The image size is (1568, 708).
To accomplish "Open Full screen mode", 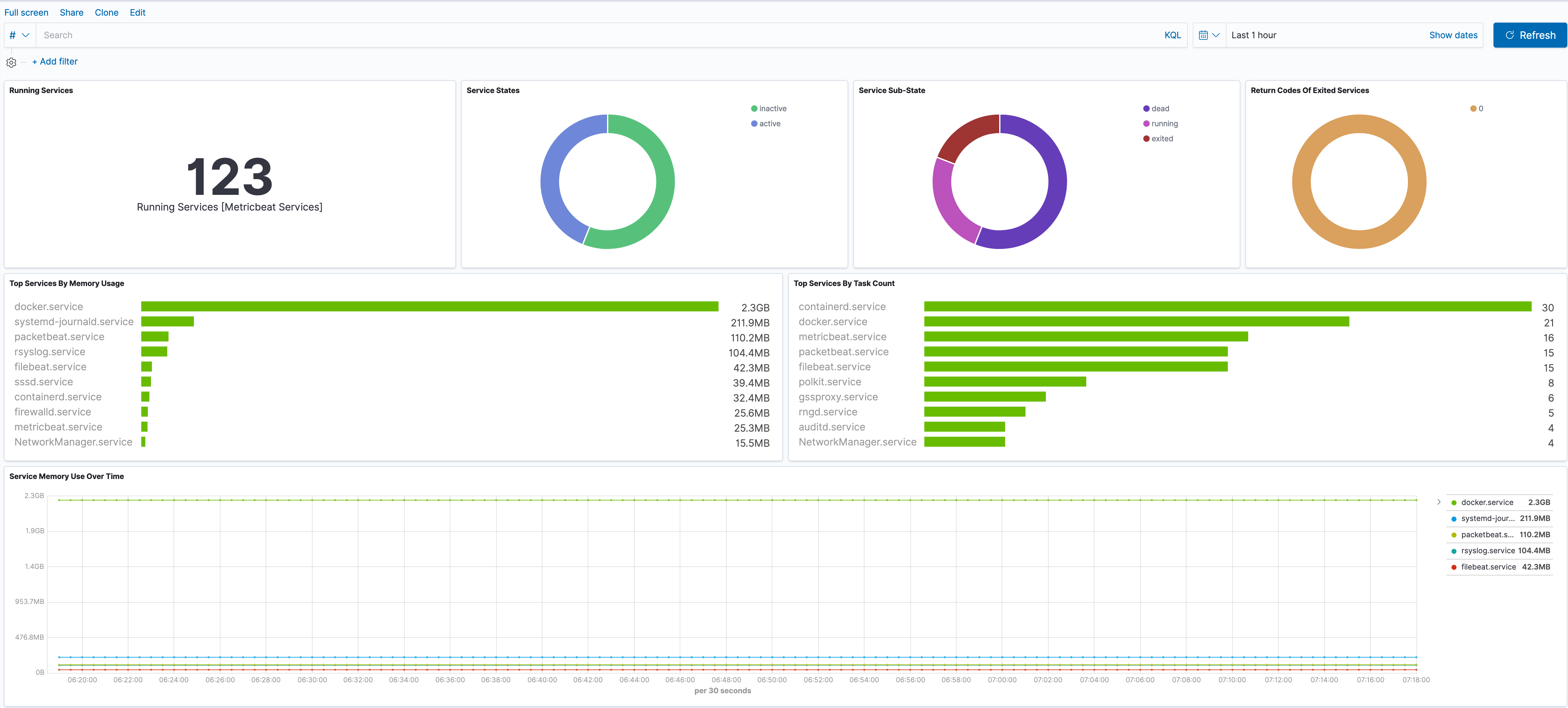I will pos(26,12).
